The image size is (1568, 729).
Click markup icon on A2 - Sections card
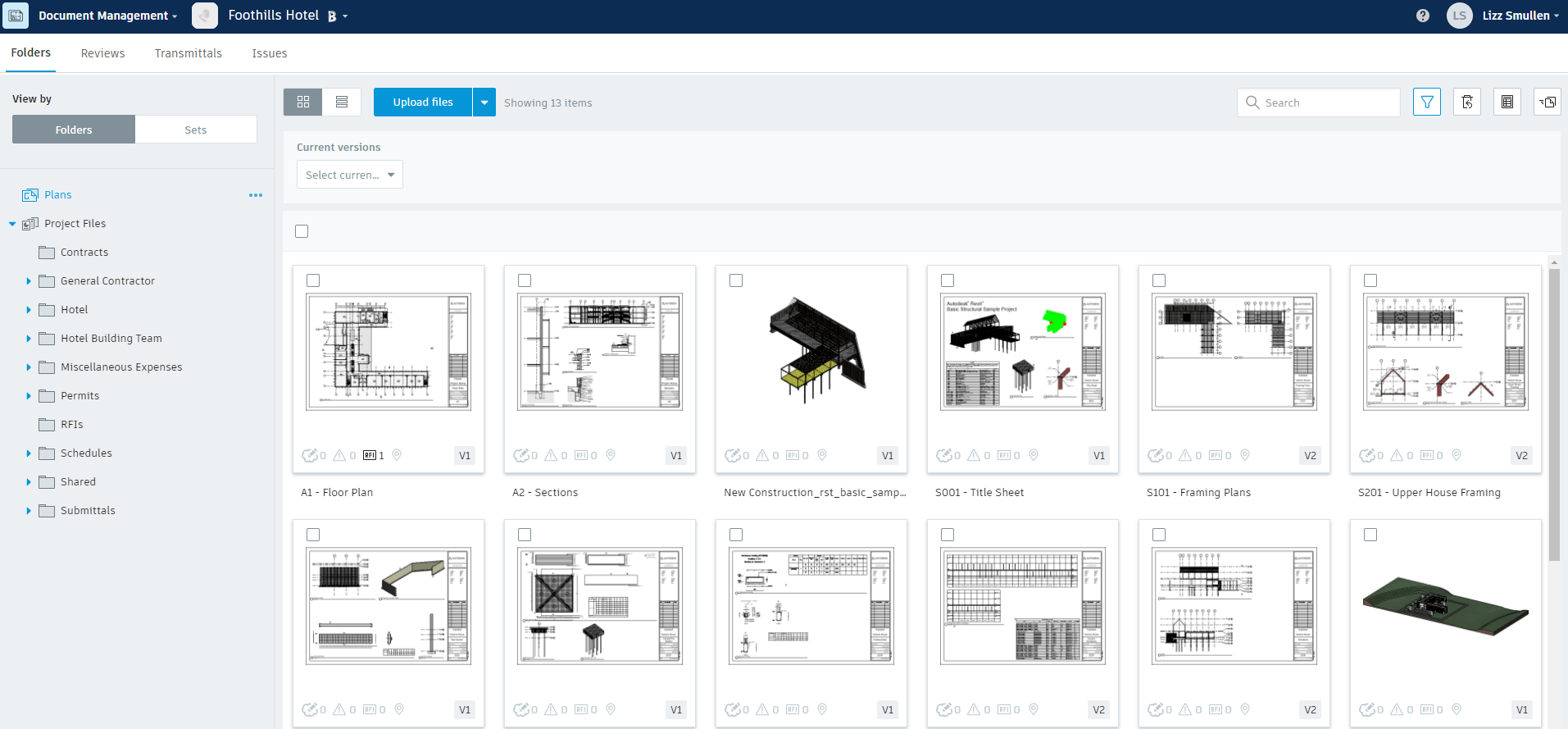521,455
